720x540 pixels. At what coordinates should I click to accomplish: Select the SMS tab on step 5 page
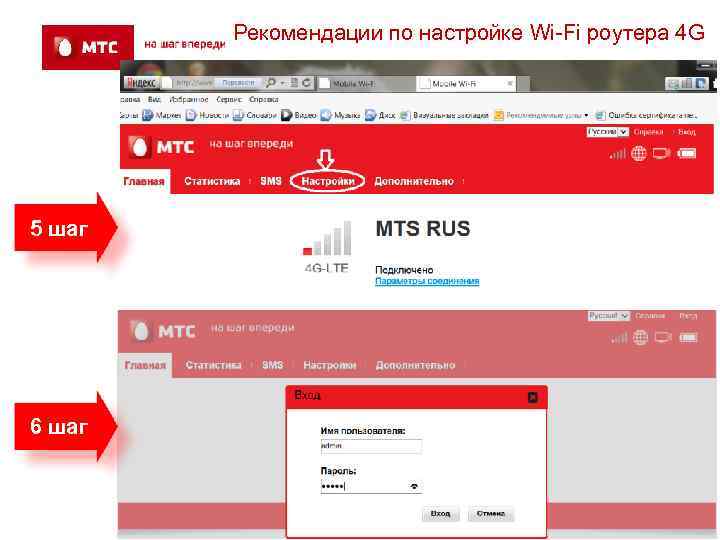pos(271,181)
